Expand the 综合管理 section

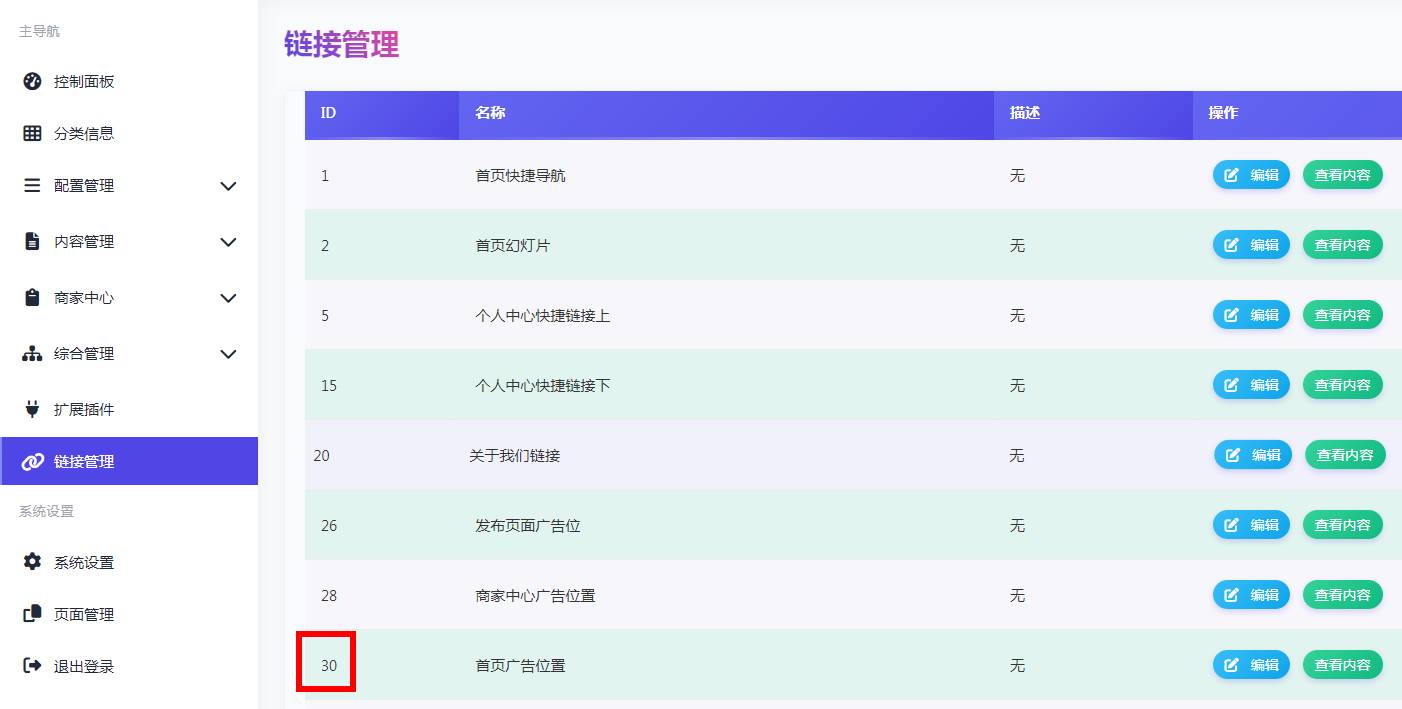tap(228, 354)
